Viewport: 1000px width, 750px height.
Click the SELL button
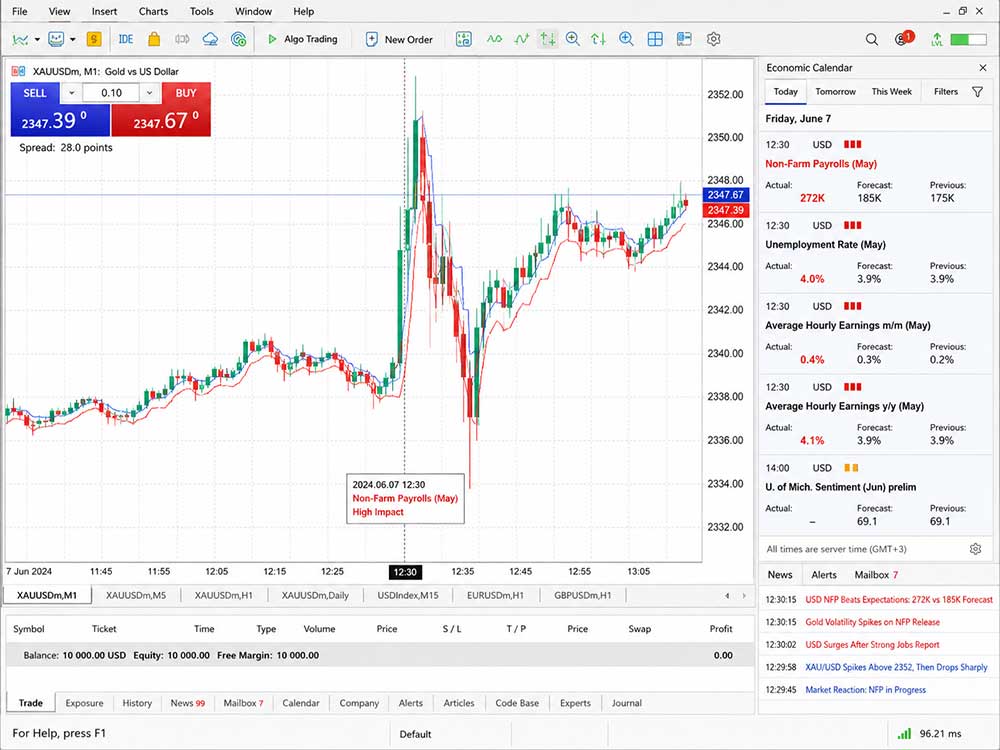[35, 93]
